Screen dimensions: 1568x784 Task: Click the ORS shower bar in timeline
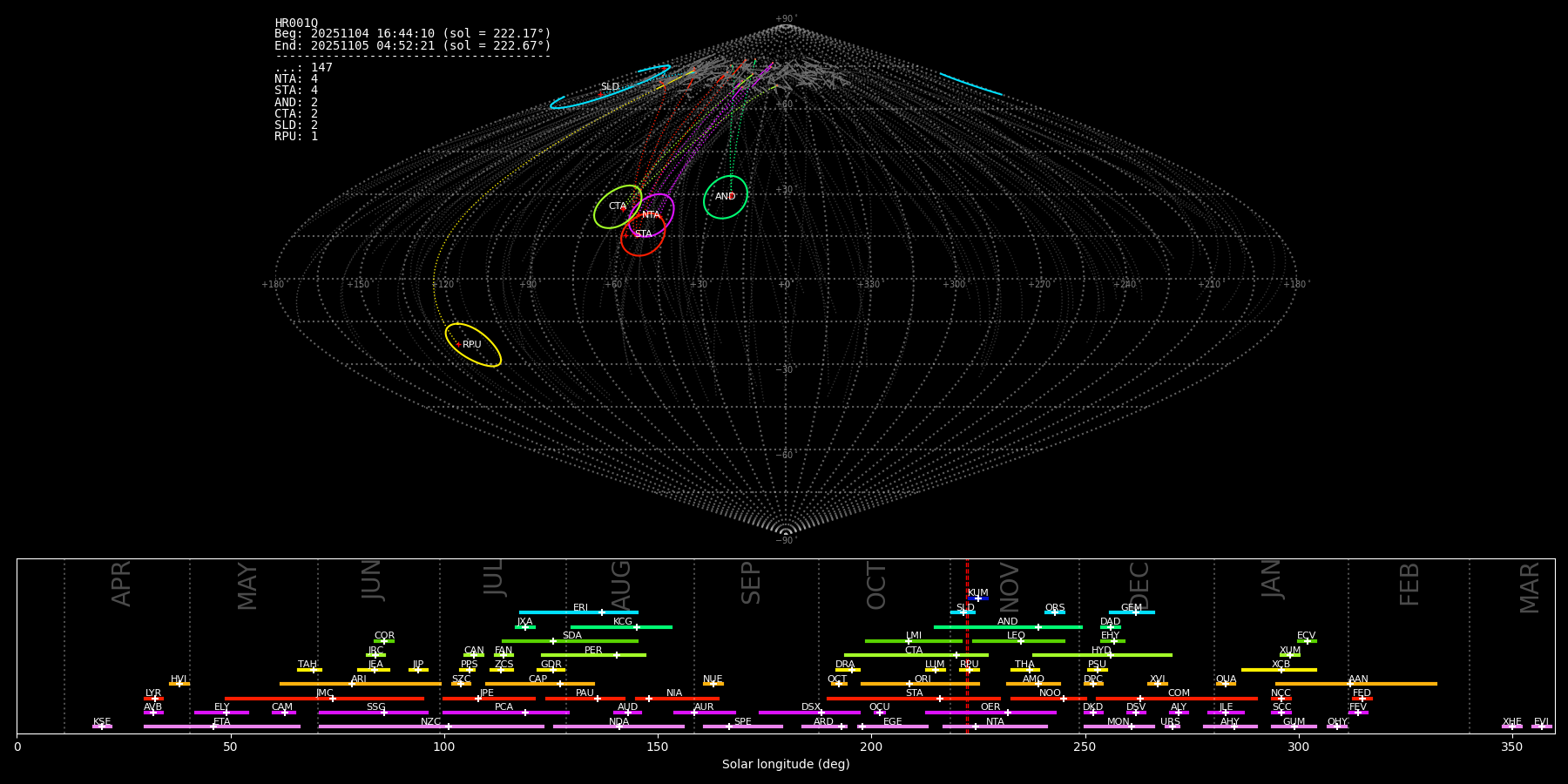click(1055, 612)
